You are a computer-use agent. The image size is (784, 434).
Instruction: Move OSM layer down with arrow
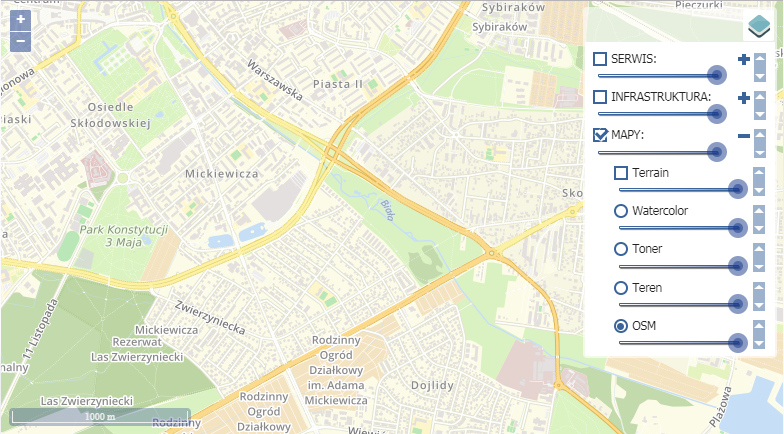click(x=758, y=343)
